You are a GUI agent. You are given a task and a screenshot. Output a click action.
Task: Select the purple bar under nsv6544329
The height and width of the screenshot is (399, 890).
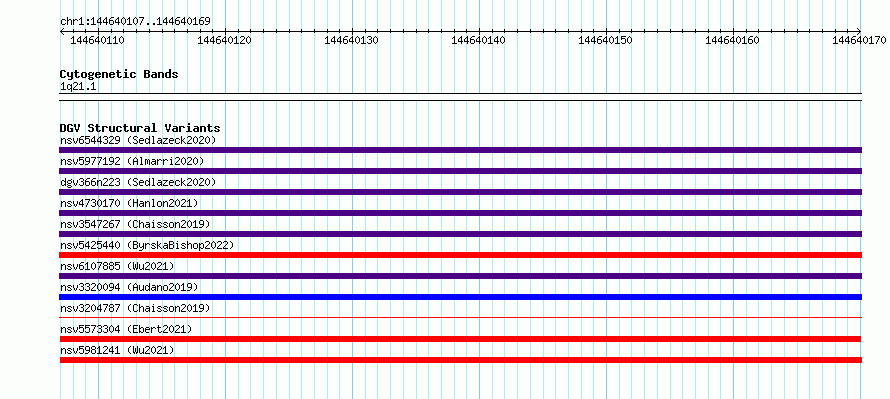pos(460,150)
